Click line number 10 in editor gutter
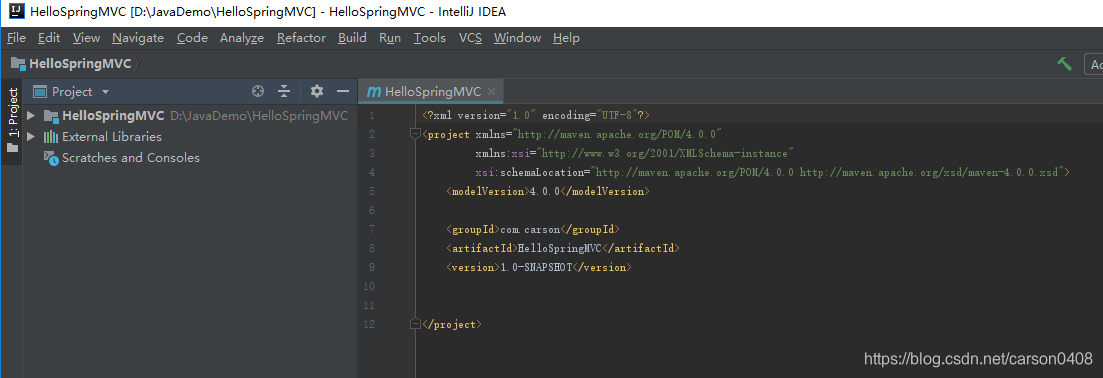 coord(369,286)
